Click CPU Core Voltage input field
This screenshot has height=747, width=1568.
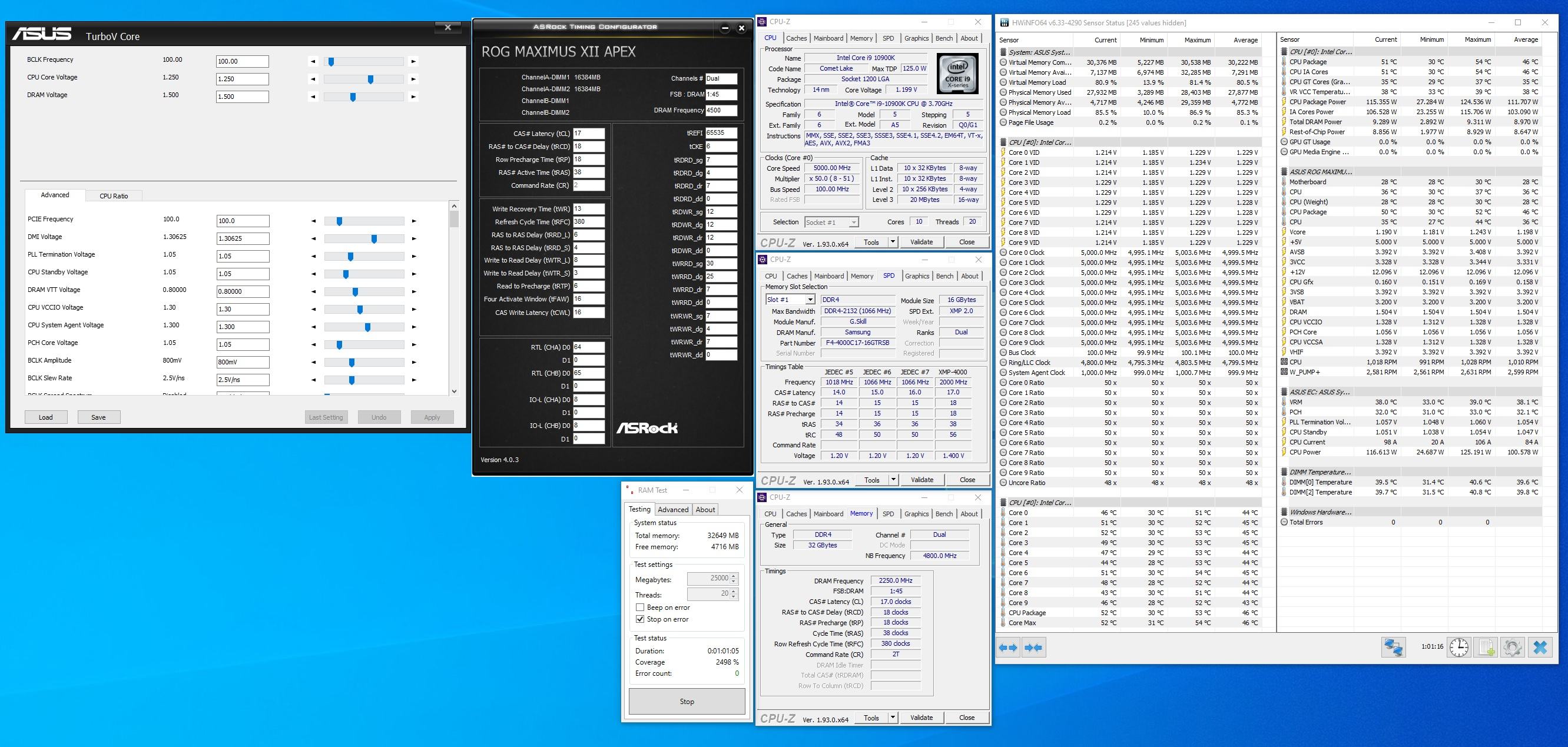(242, 79)
